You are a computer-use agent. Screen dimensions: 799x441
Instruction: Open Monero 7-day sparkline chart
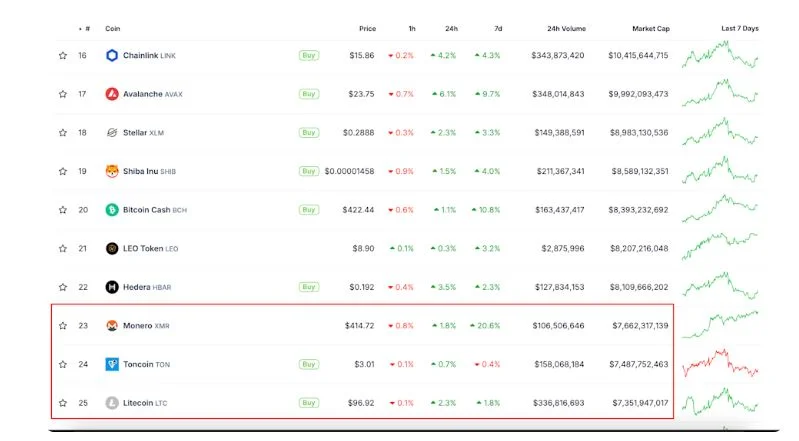(720, 325)
